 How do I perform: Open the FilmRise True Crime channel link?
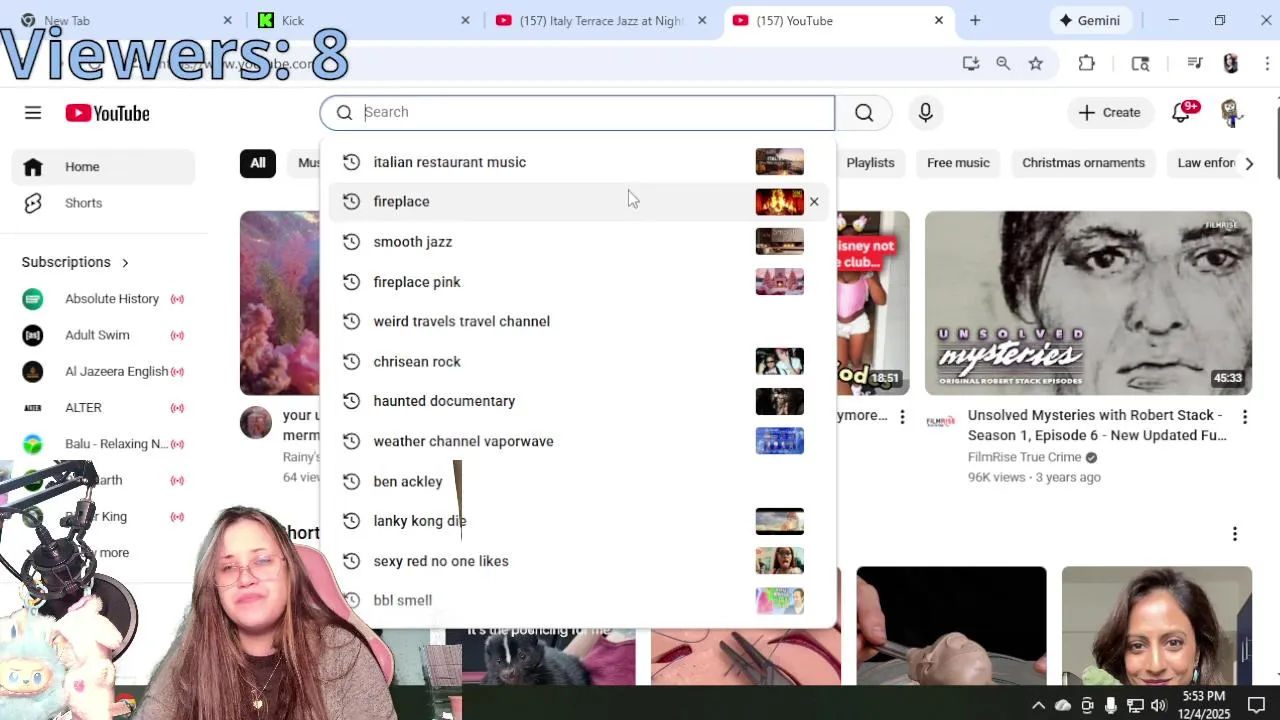coord(1024,457)
